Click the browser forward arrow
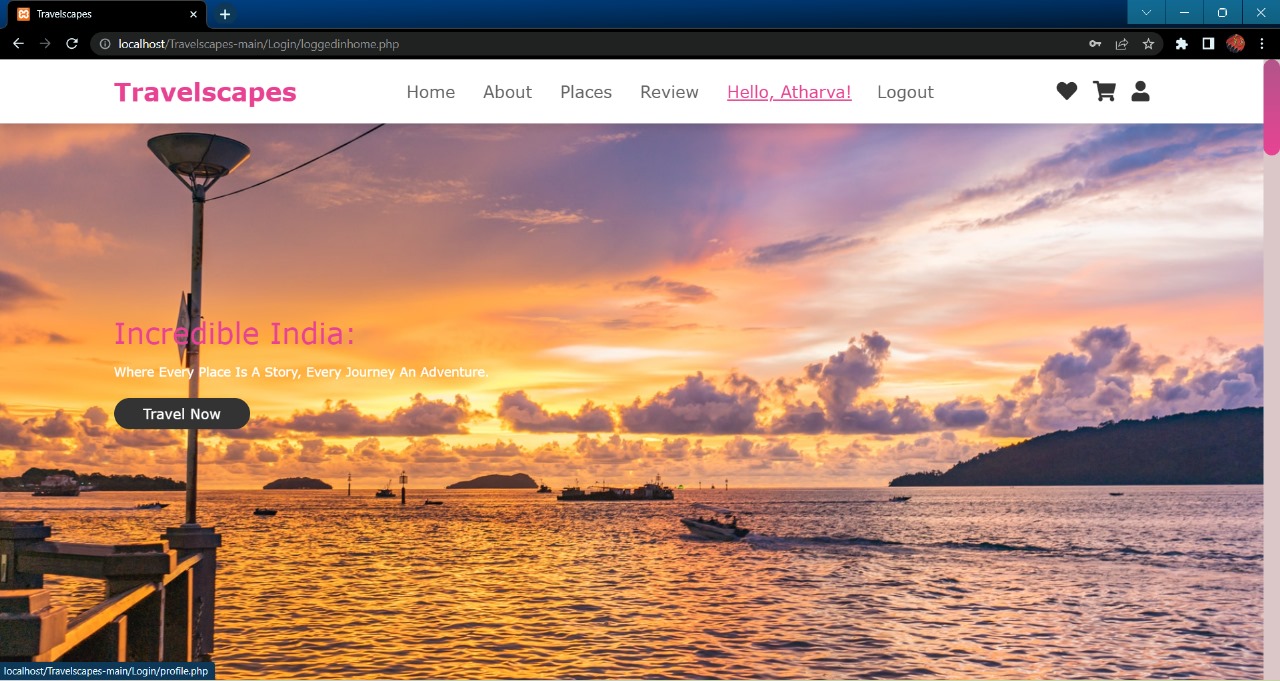Image resolution: width=1280 pixels, height=681 pixels. [45, 44]
